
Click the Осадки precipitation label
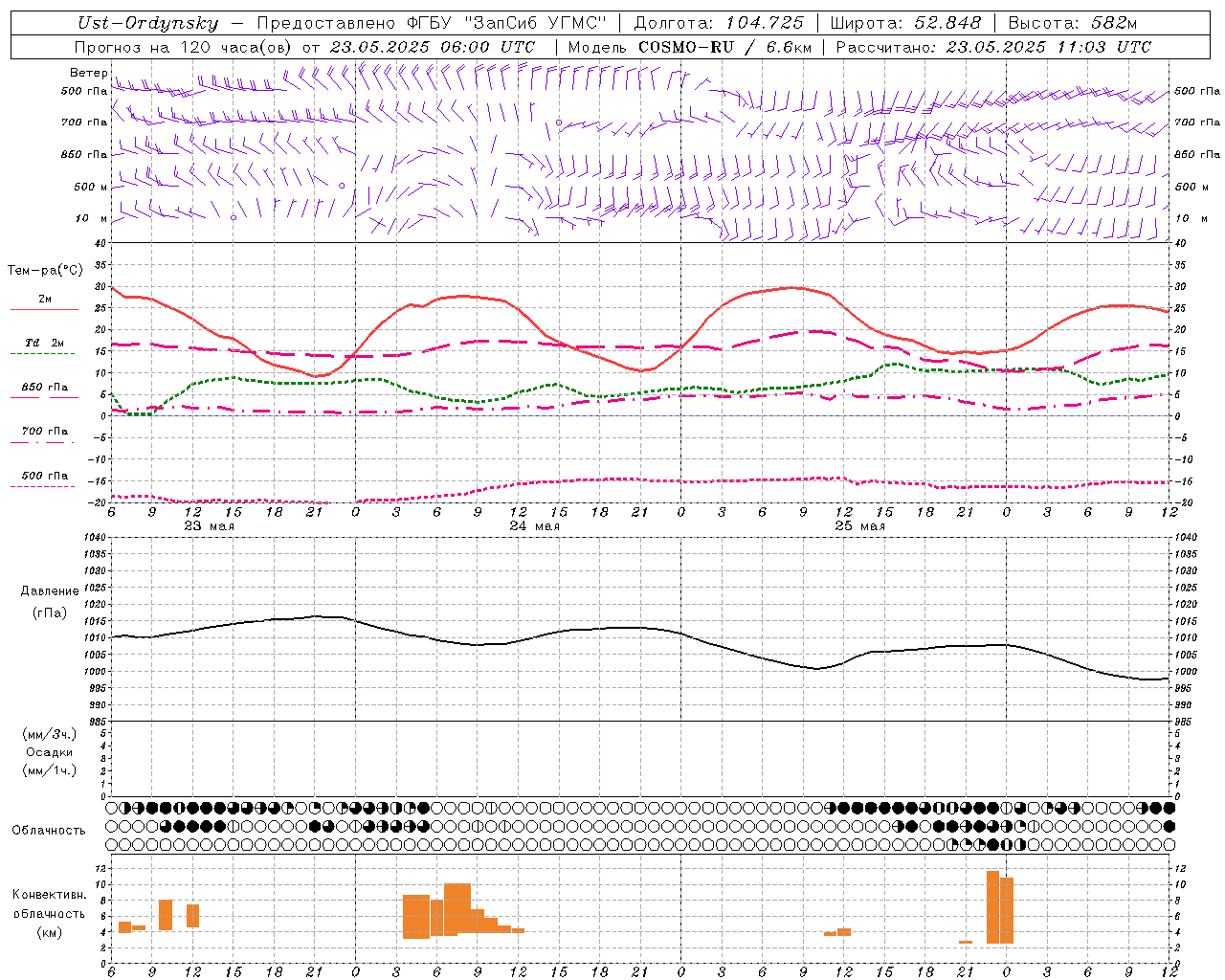click(50, 752)
